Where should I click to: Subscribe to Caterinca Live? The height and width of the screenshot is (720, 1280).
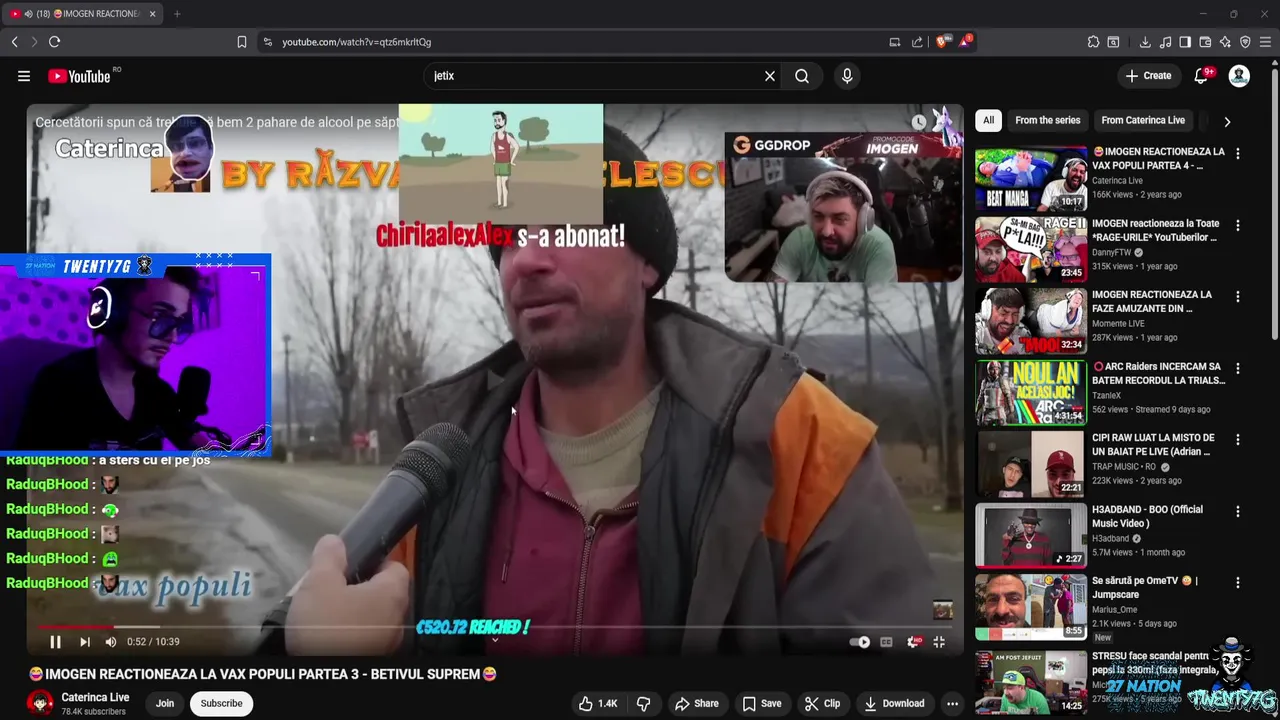[221, 703]
